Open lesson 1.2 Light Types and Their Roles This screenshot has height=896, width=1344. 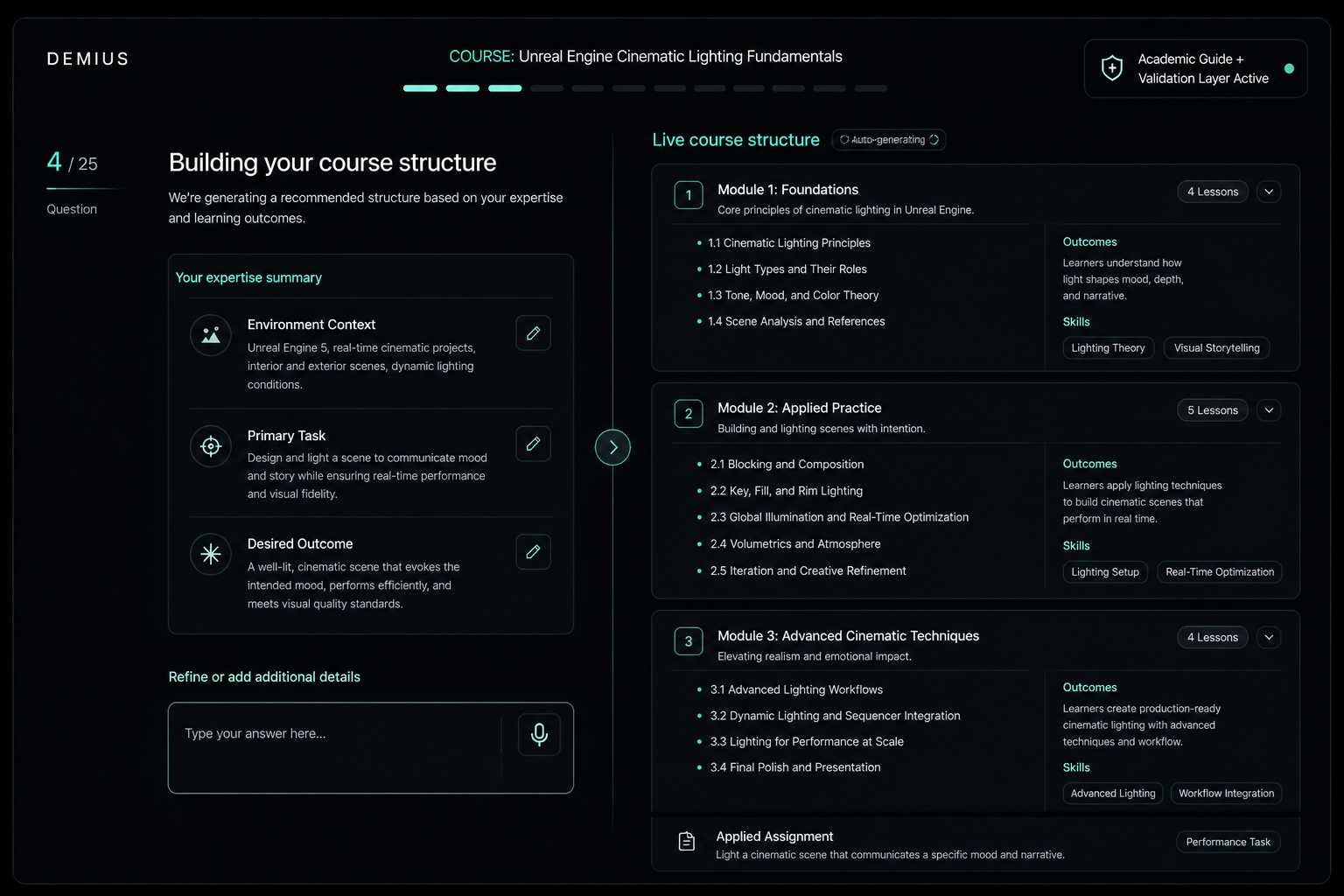(x=787, y=269)
